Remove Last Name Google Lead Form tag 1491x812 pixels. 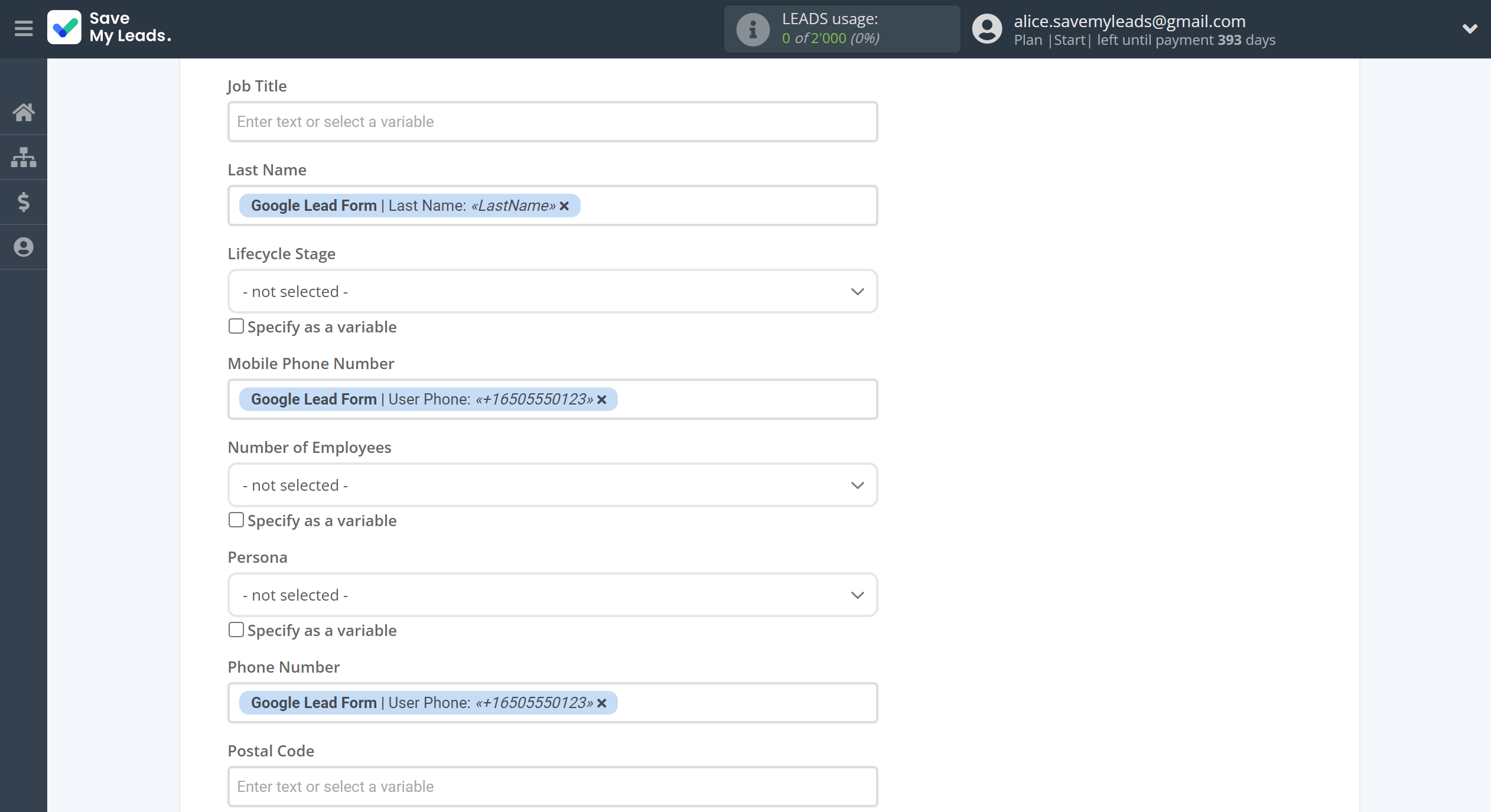coord(565,206)
